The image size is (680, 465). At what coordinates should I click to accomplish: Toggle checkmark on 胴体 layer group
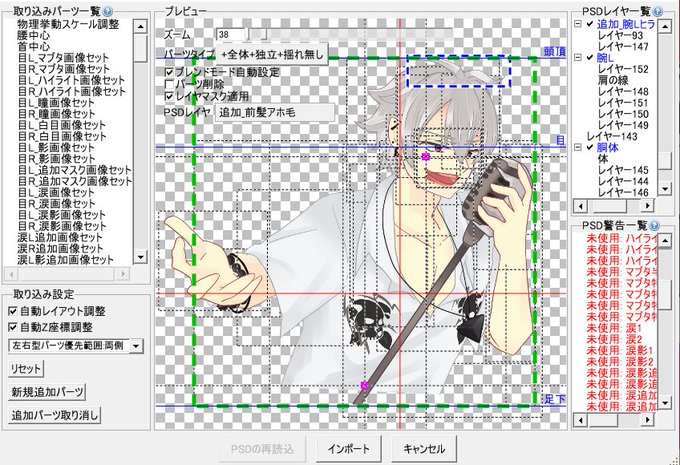click(x=589, y=147)
